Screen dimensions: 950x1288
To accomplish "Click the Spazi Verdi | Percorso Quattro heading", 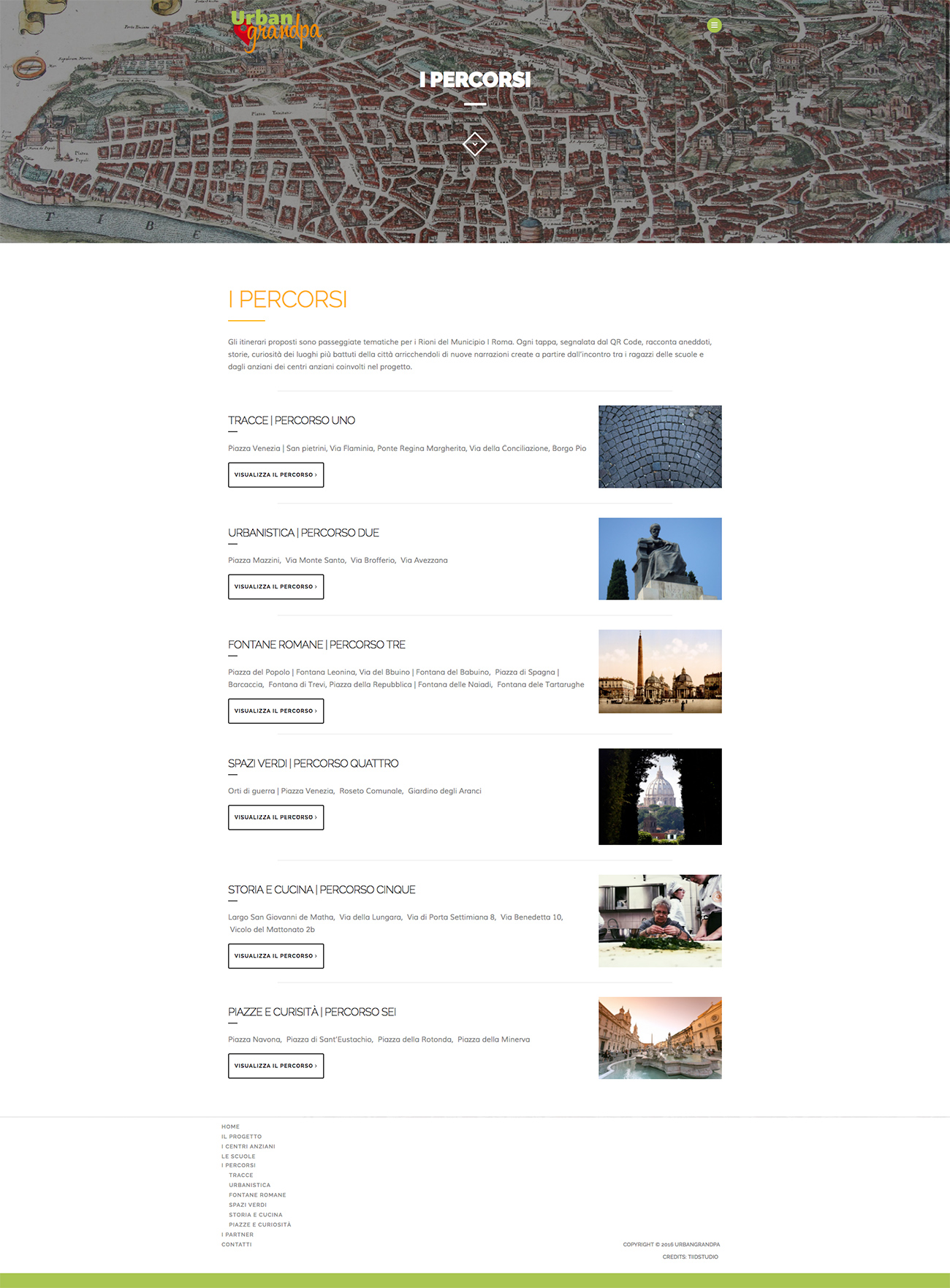I will coord(313,763).
